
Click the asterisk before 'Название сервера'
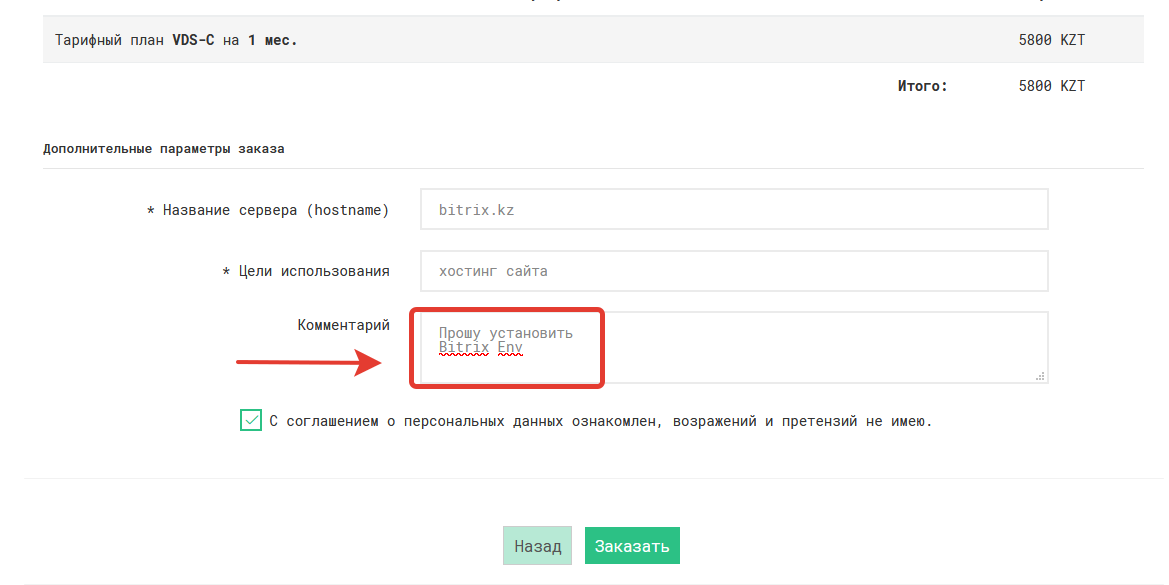click(150, 209)
